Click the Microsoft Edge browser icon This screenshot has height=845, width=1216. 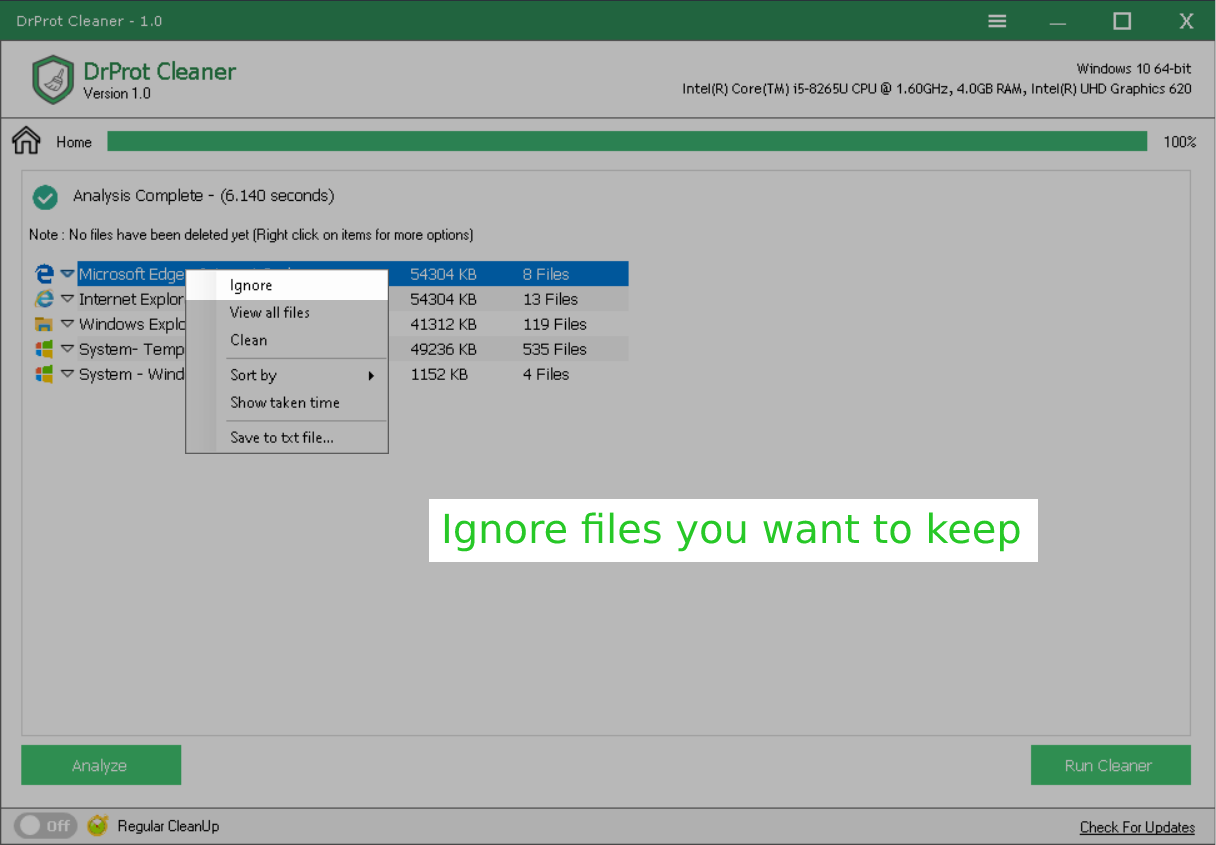point(44,274)
